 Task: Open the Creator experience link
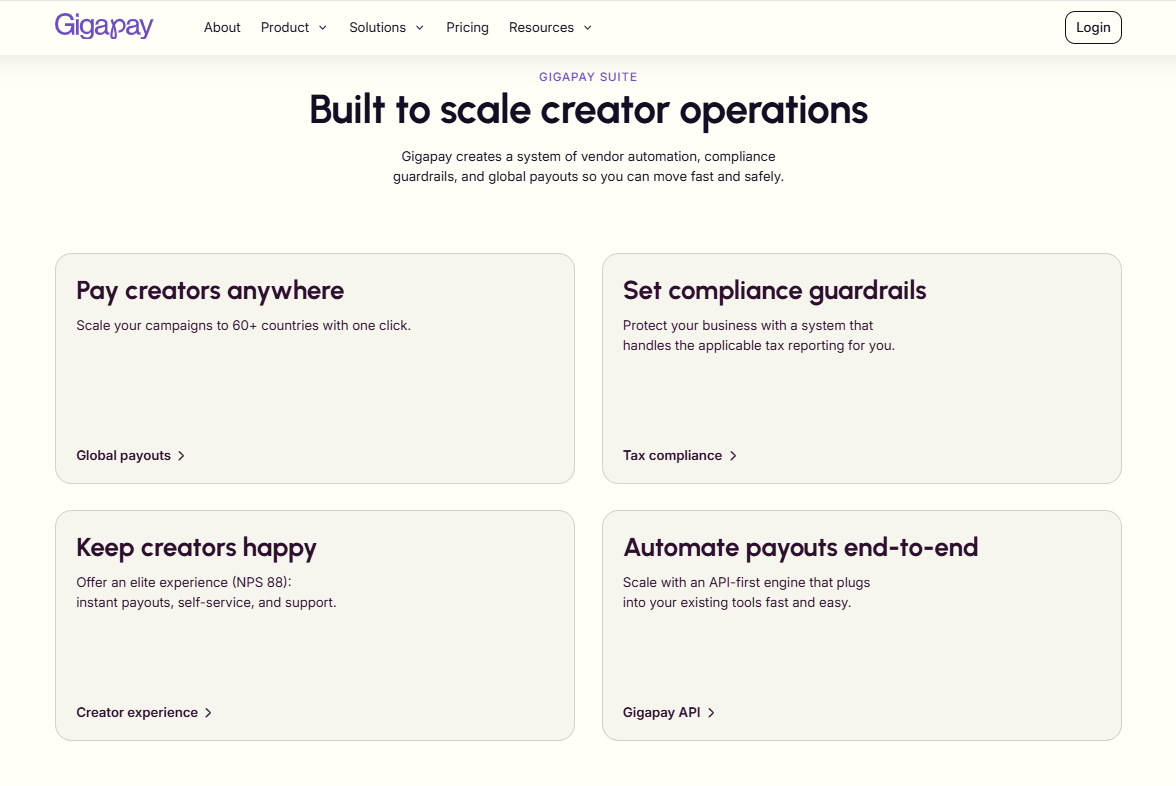tap(137, 712)
